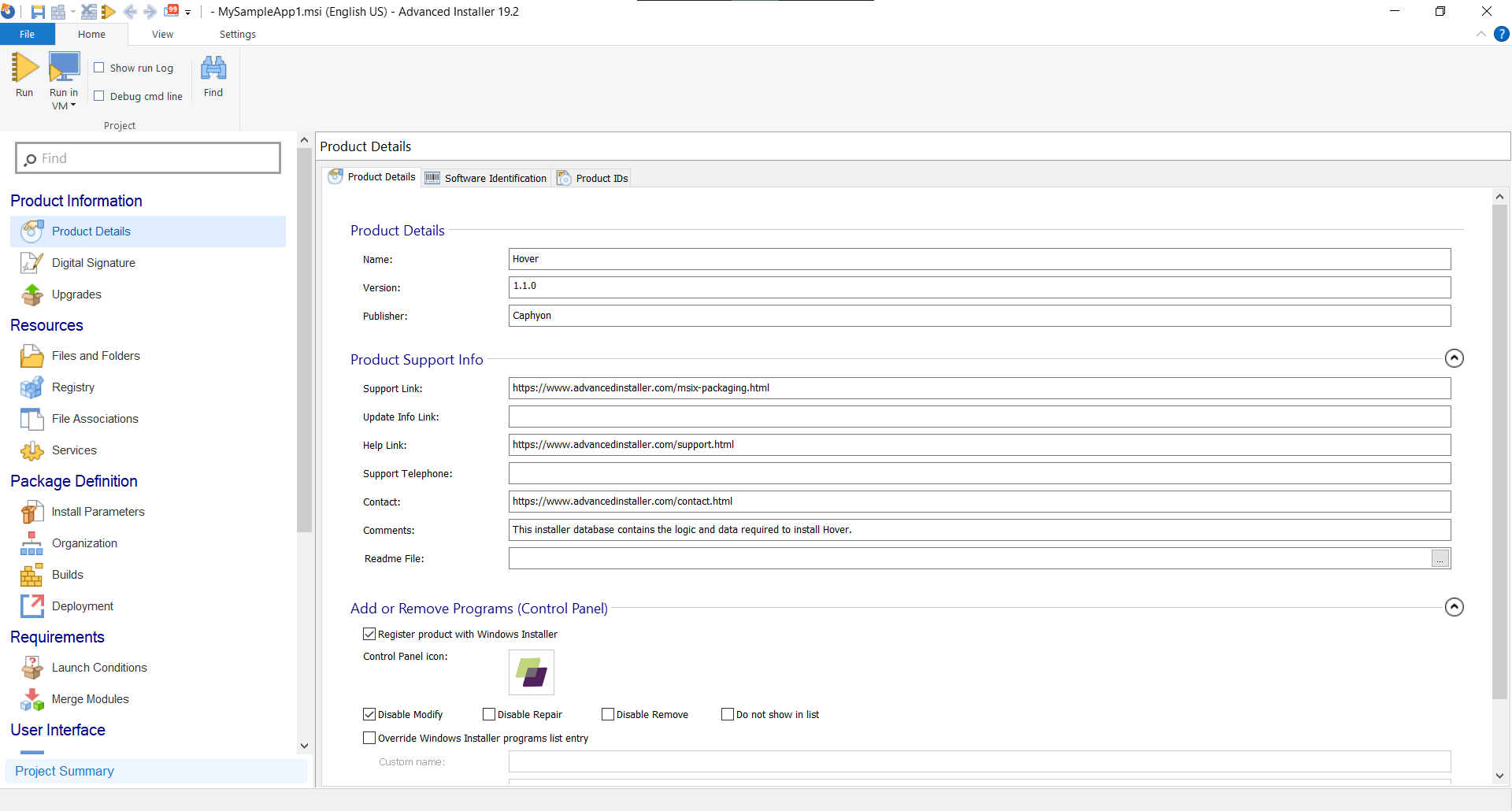Click the Product Information section heading
1512x811 pixels.
(x=76, y=201)
